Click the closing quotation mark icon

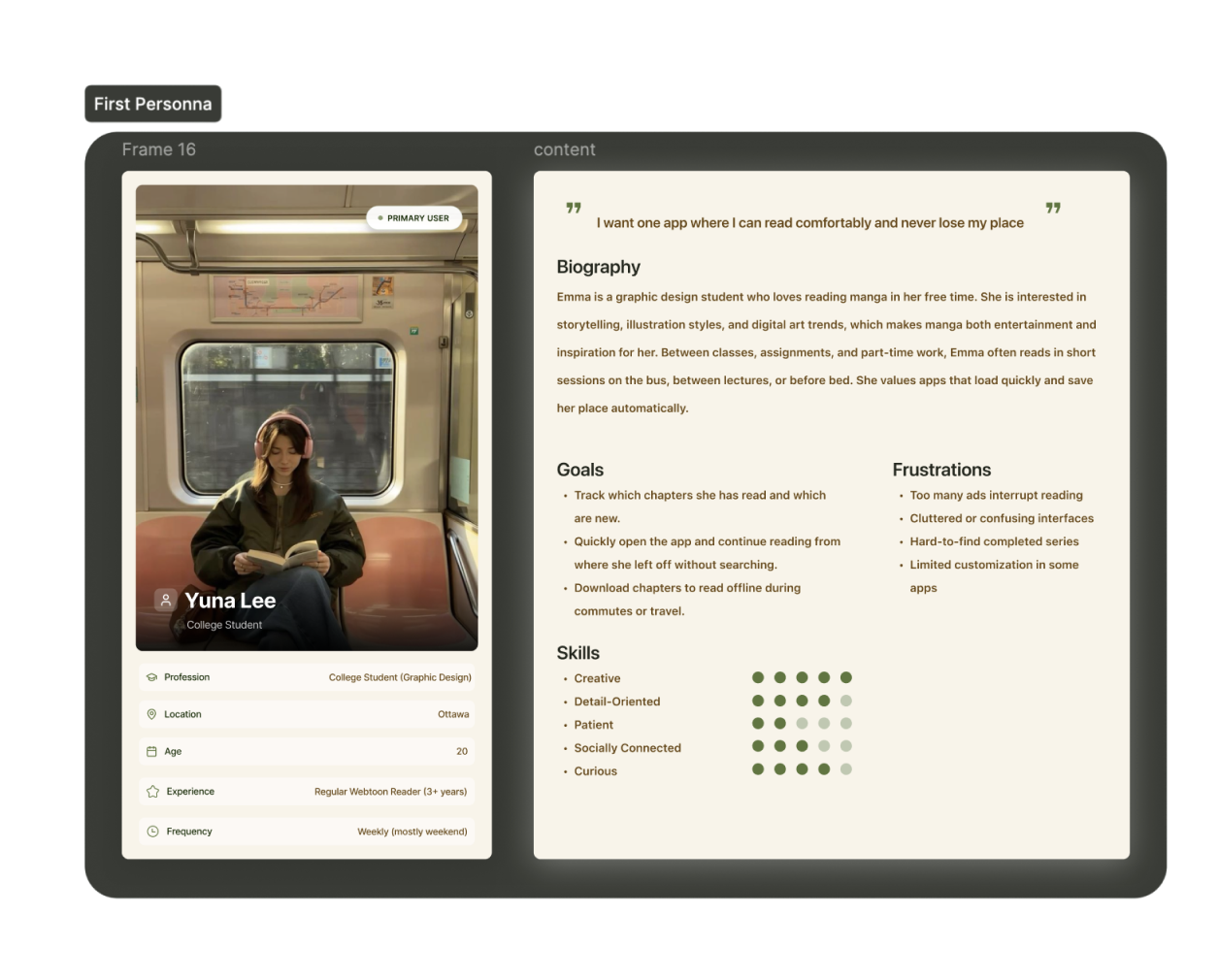coord(1053,208)
